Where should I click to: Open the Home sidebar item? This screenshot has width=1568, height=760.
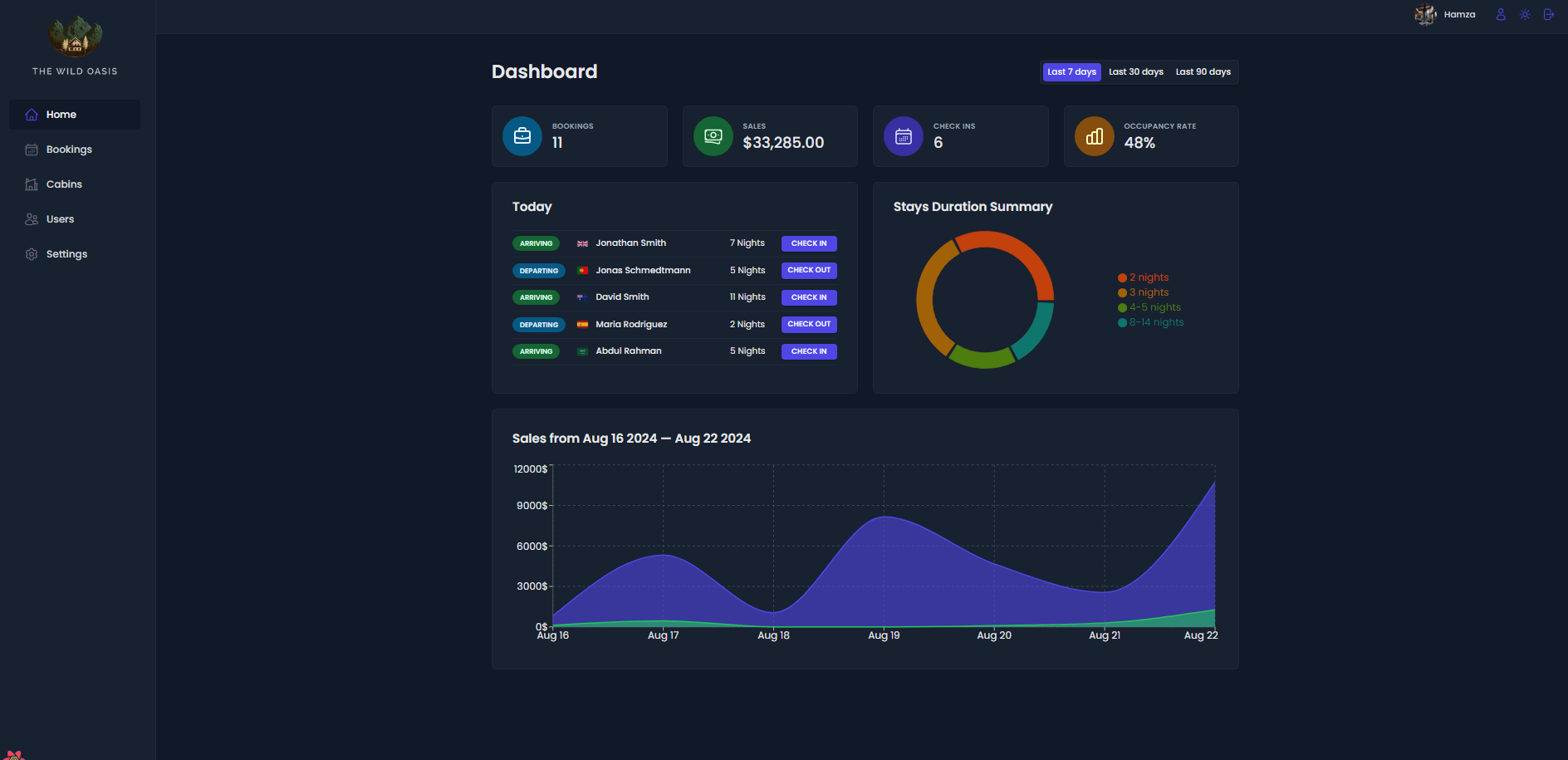(x=75, y=115)
